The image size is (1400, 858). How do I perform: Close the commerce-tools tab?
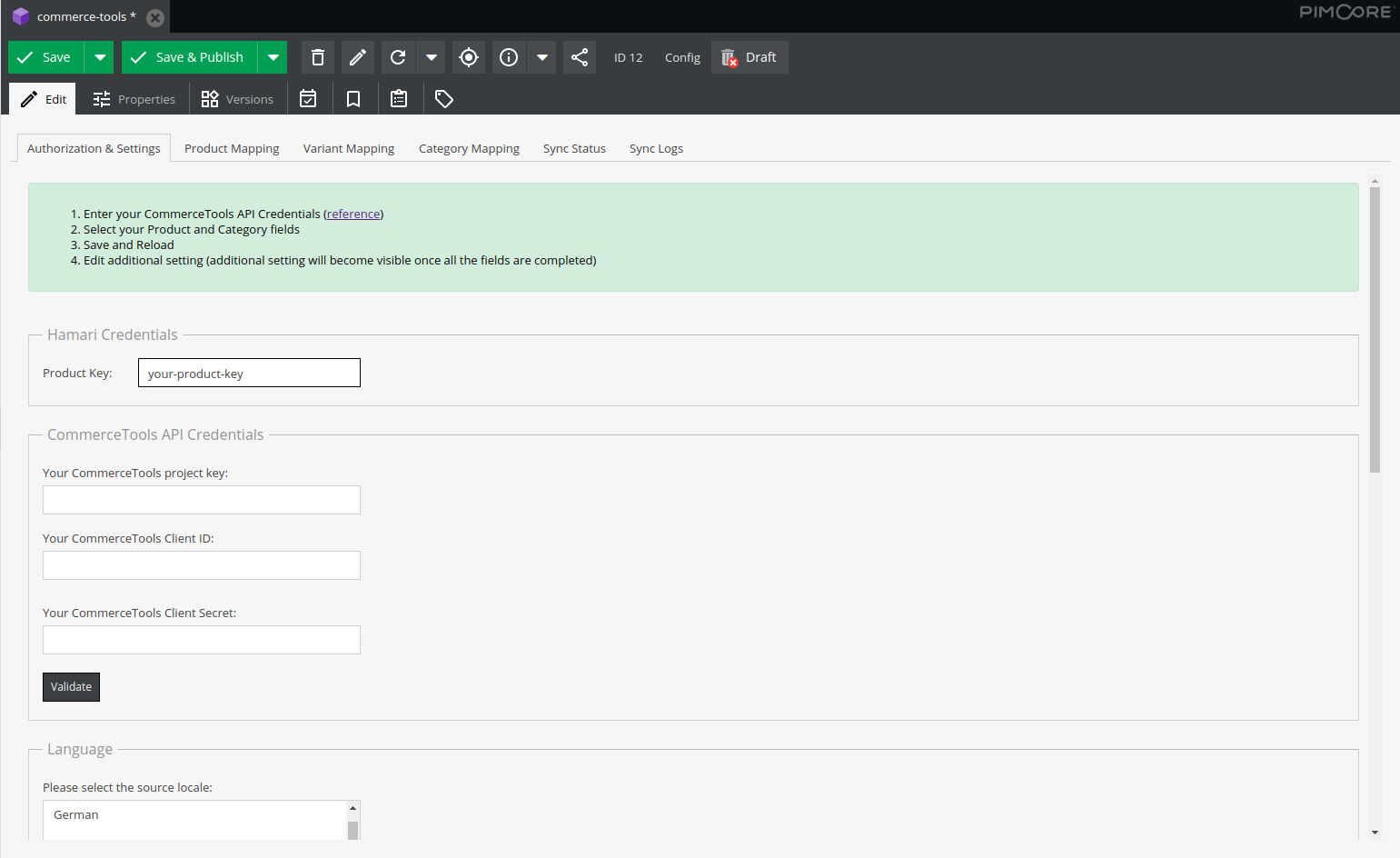[155, 17]
